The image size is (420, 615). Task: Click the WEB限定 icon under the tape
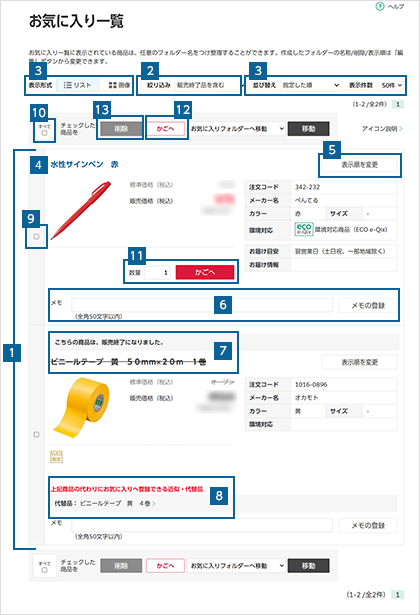point(56,457)
